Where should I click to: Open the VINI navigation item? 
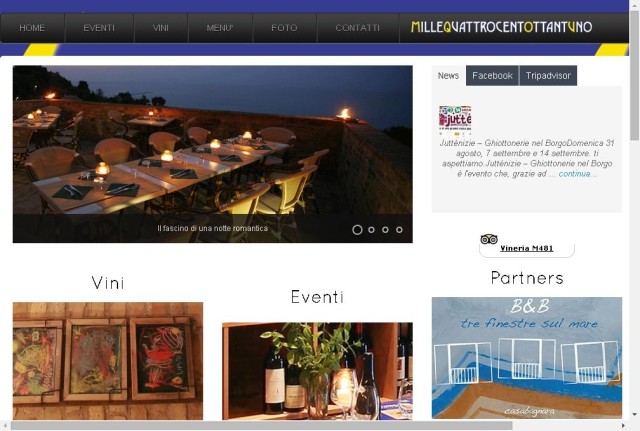pyautogui.click(x=161, y=28)
